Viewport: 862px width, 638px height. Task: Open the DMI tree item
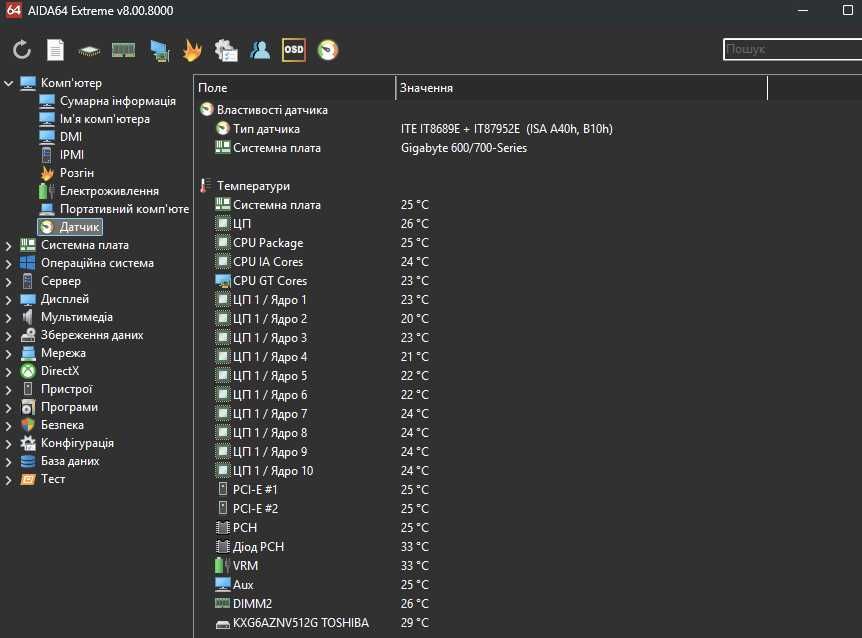[x=71, y=137]
